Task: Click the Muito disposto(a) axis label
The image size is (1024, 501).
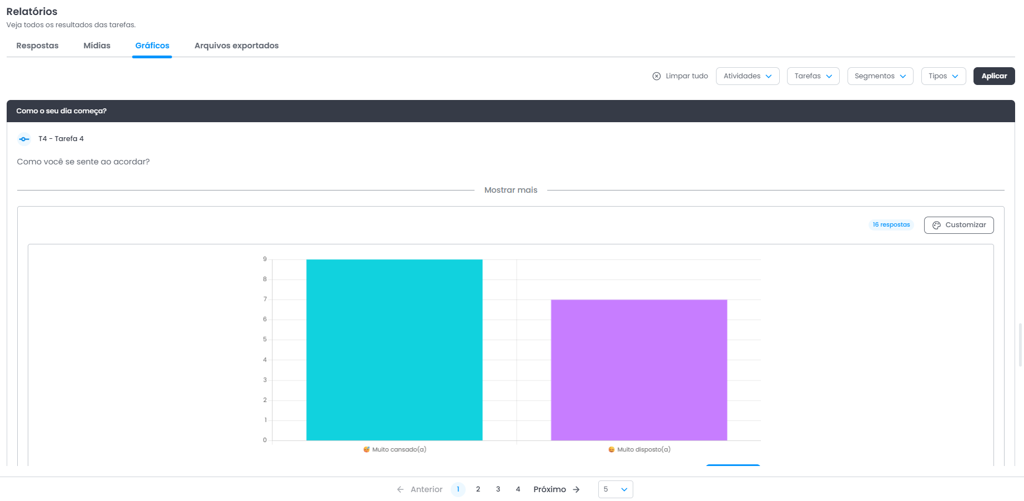Action: pyautogui.click(x=639, y=449)
